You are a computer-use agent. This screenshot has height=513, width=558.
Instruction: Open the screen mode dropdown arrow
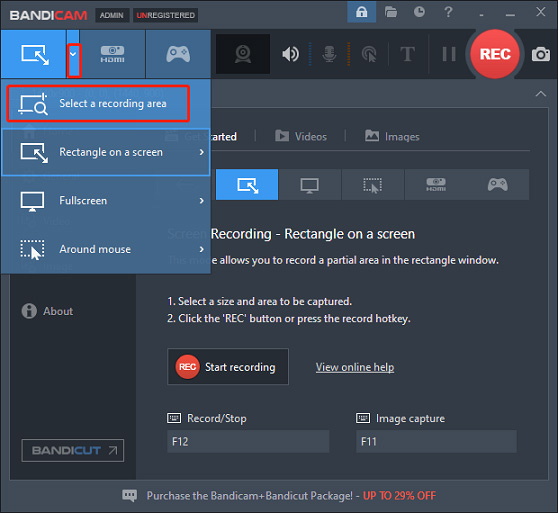[74, 54]
